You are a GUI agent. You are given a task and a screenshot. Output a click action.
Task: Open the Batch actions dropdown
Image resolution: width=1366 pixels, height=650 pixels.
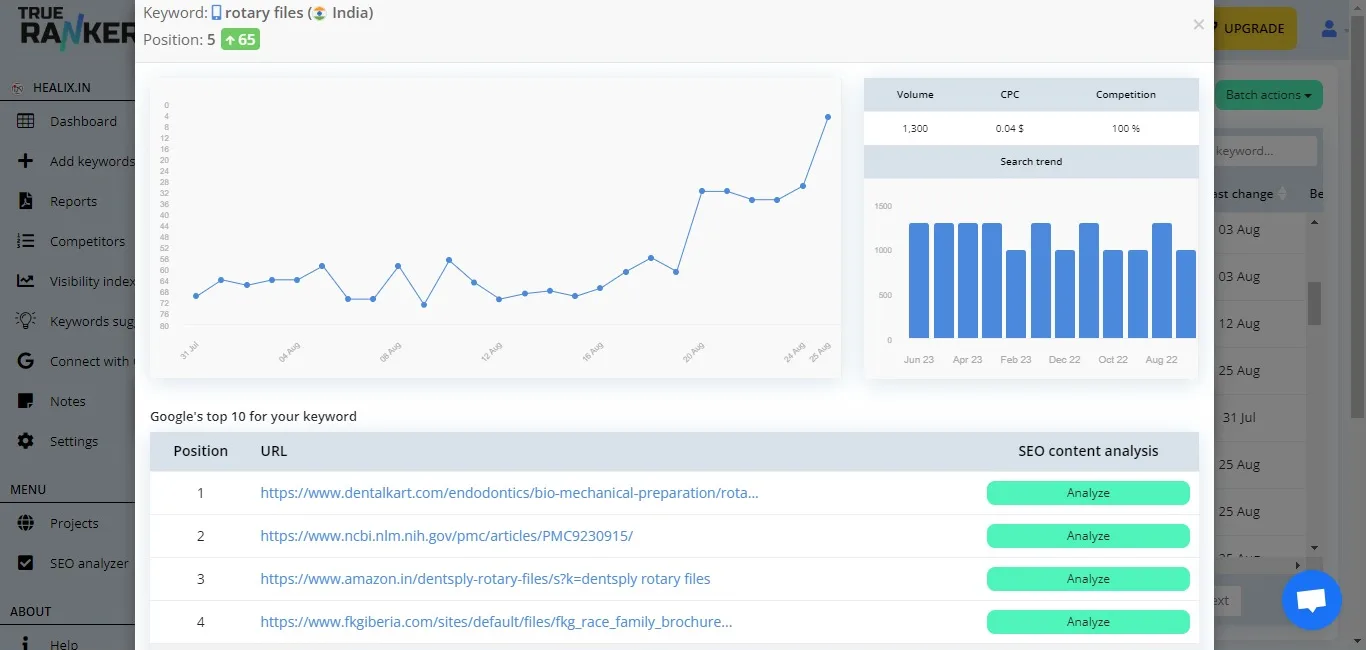[1268, 95]
